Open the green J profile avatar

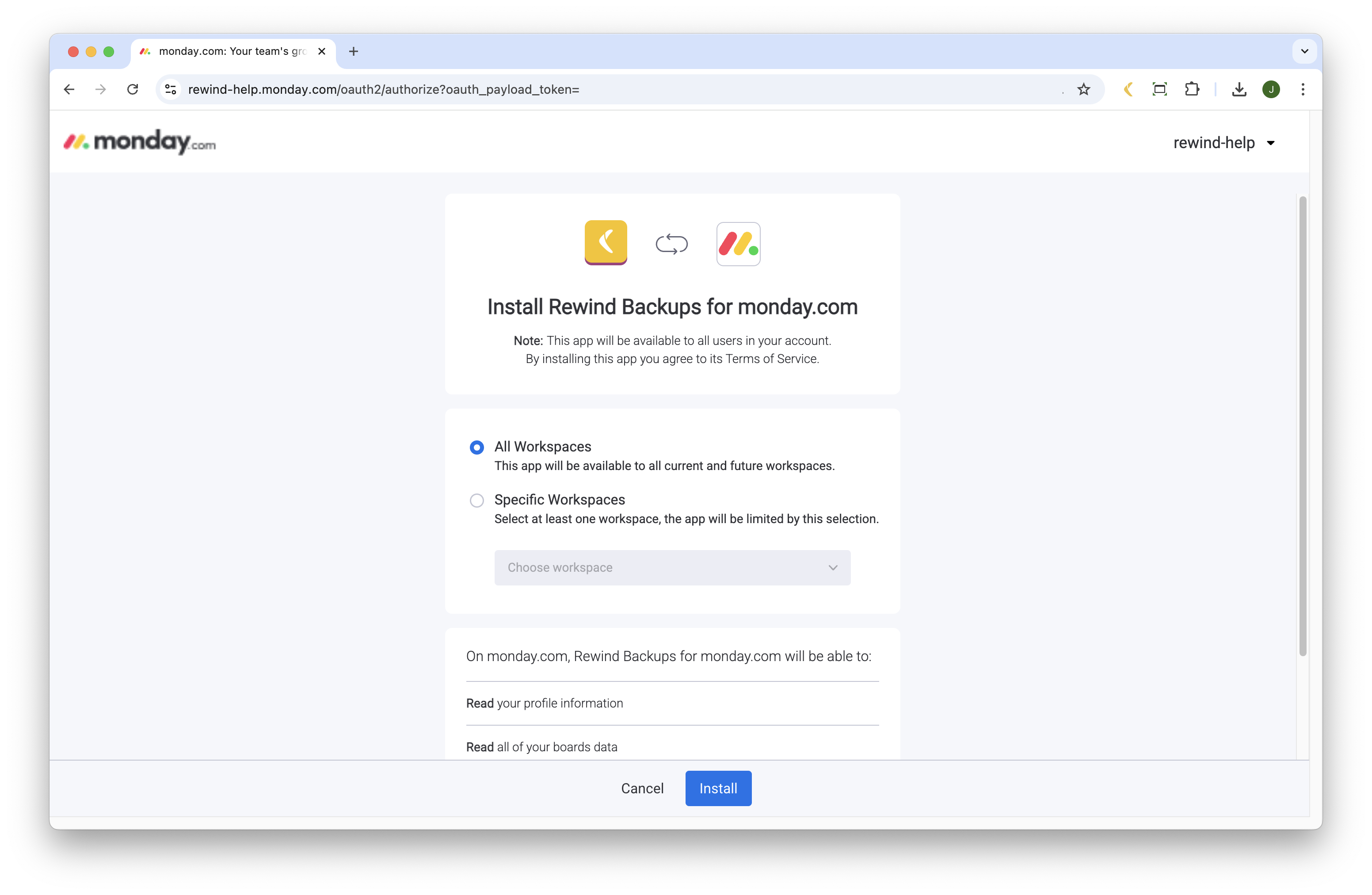[1270, 89]
